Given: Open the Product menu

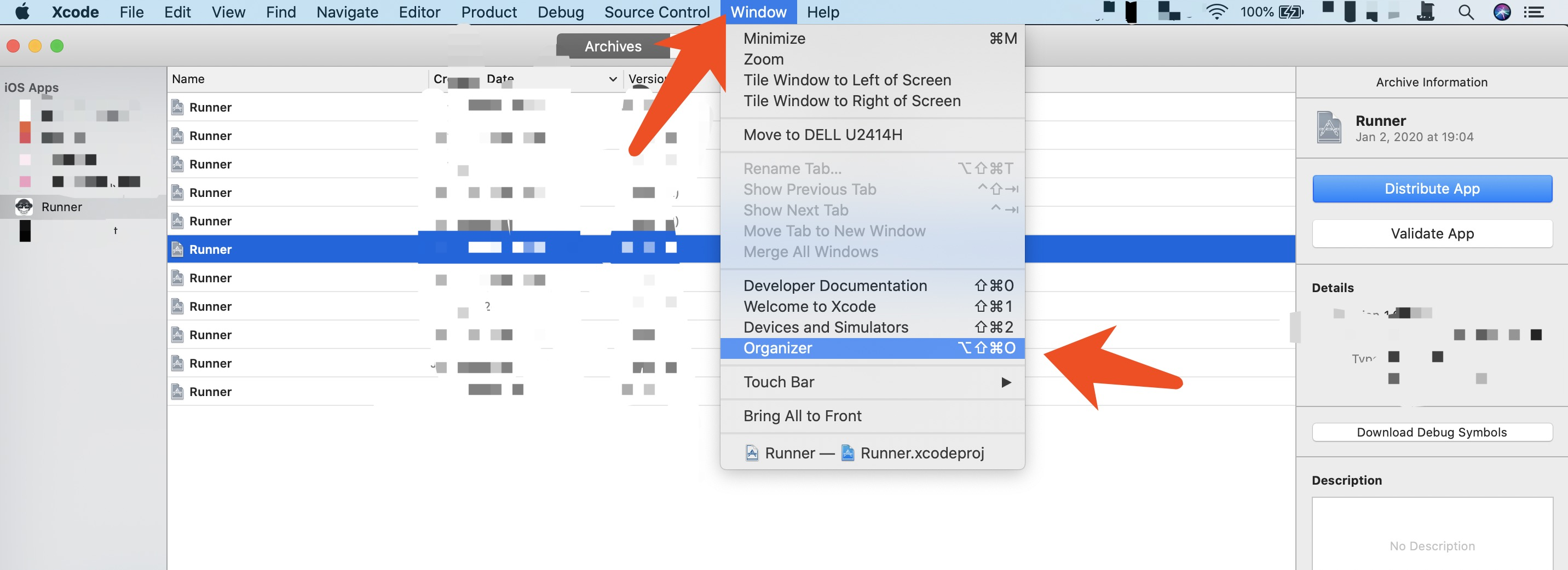Looking at the screenshot, I should coord(489,12).
